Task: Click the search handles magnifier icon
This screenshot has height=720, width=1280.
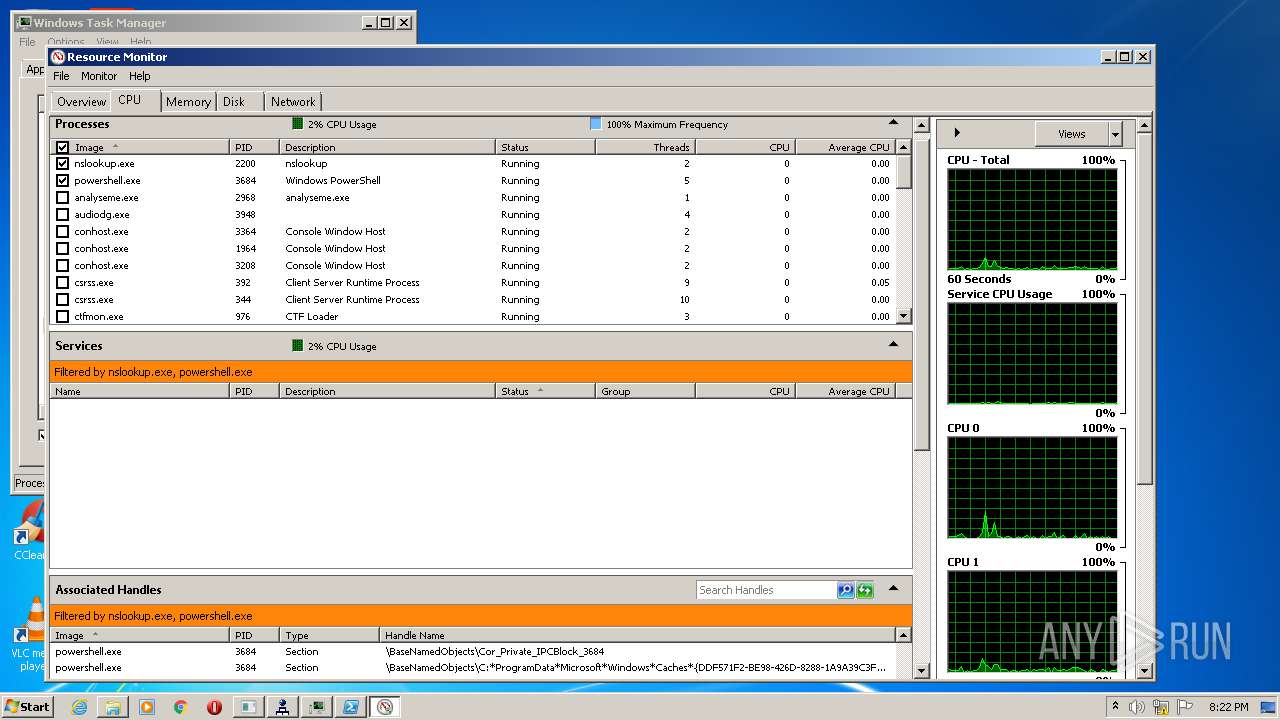Action: (x=846, y=590)
